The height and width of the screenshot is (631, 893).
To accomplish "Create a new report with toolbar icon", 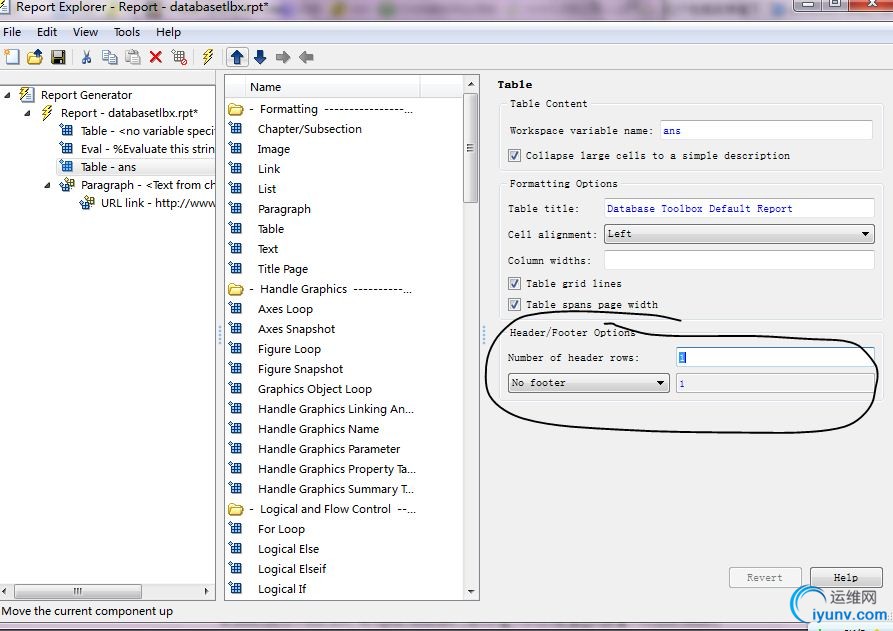I will click(x=11, y=57).
